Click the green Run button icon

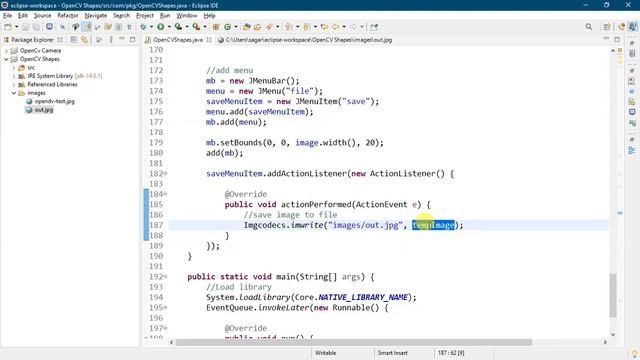point(161,27)
